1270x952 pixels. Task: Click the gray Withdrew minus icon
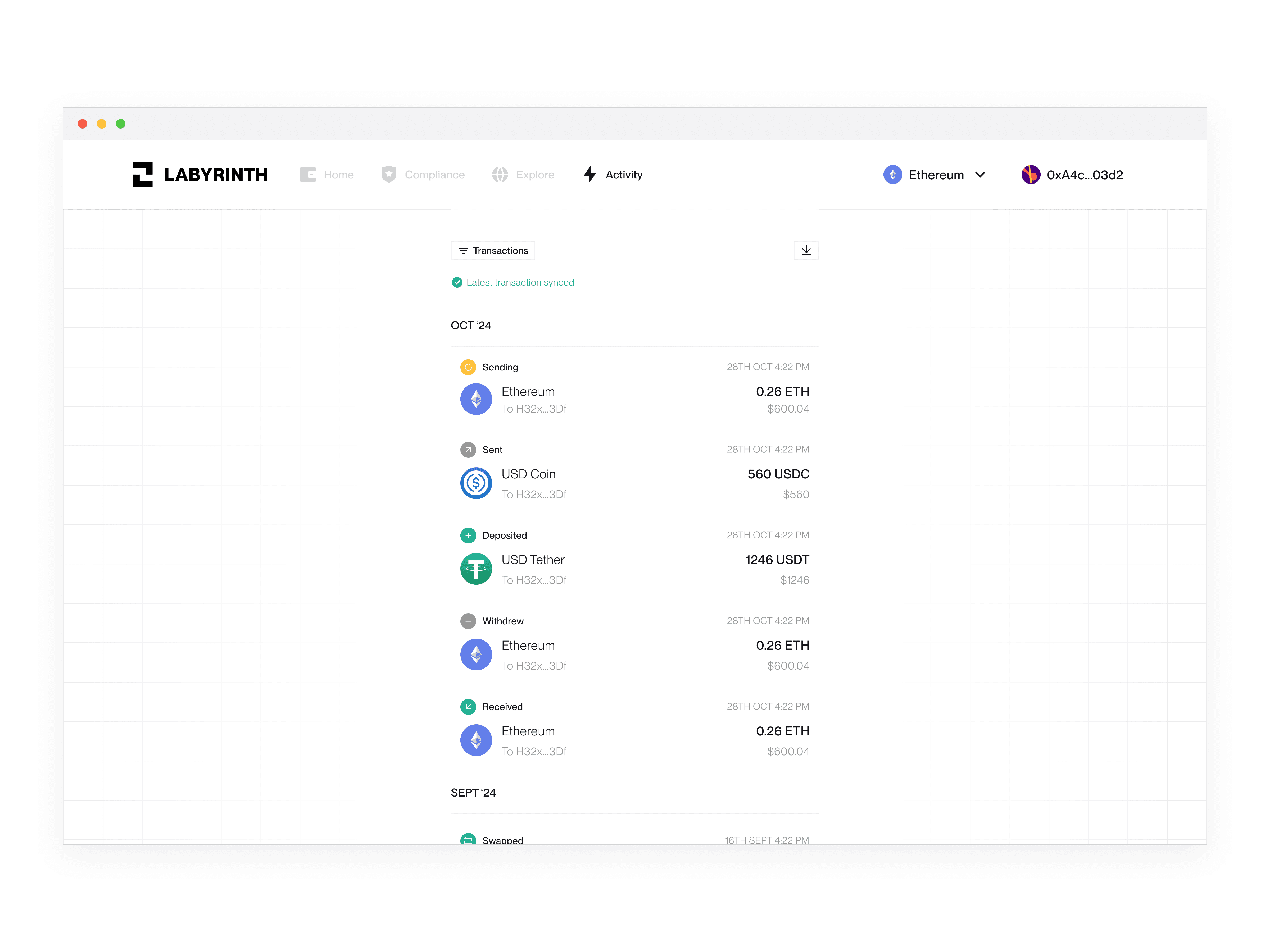(x=468, y=621)
